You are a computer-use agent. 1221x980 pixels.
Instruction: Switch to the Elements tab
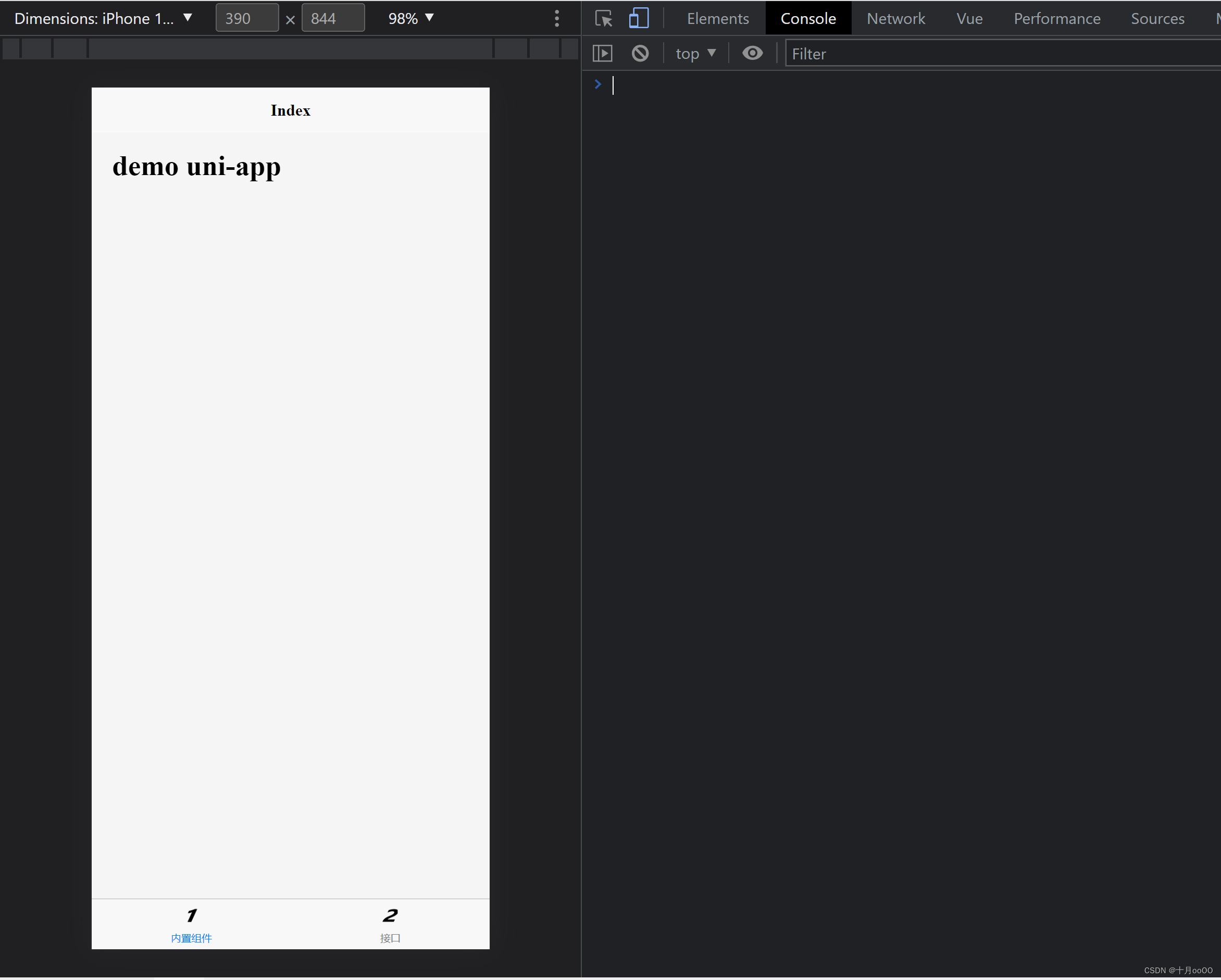tap(717, 19)
